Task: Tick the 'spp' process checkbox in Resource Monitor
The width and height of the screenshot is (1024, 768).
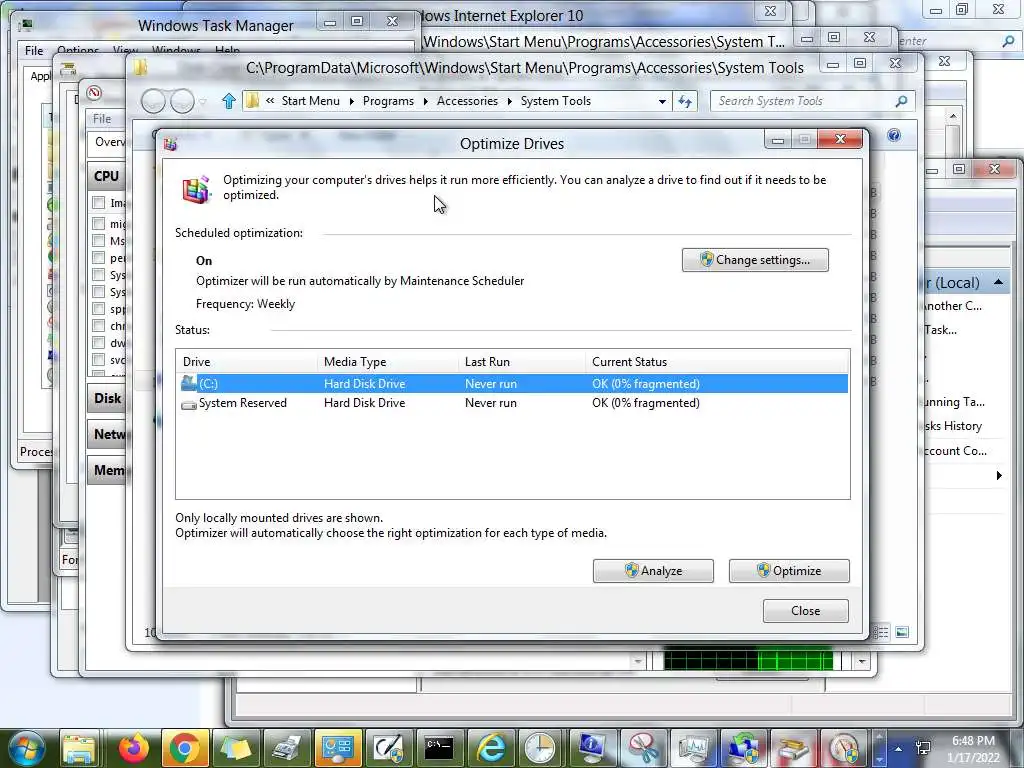Action: click(99, 308)
